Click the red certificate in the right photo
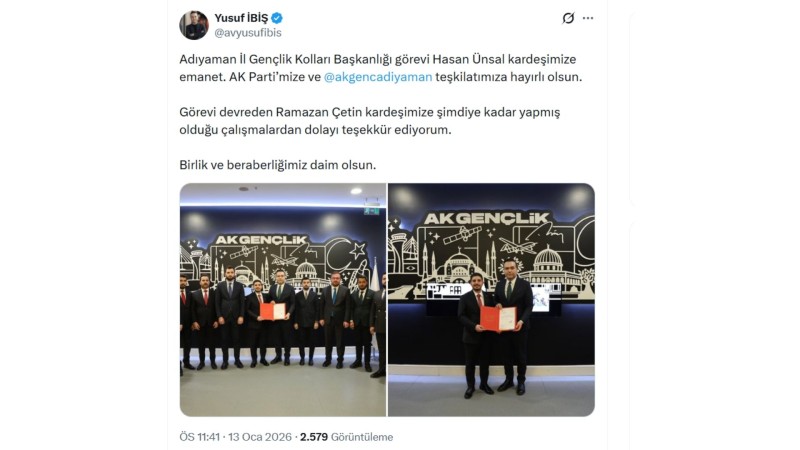800x450 pixels. point(498,319)
